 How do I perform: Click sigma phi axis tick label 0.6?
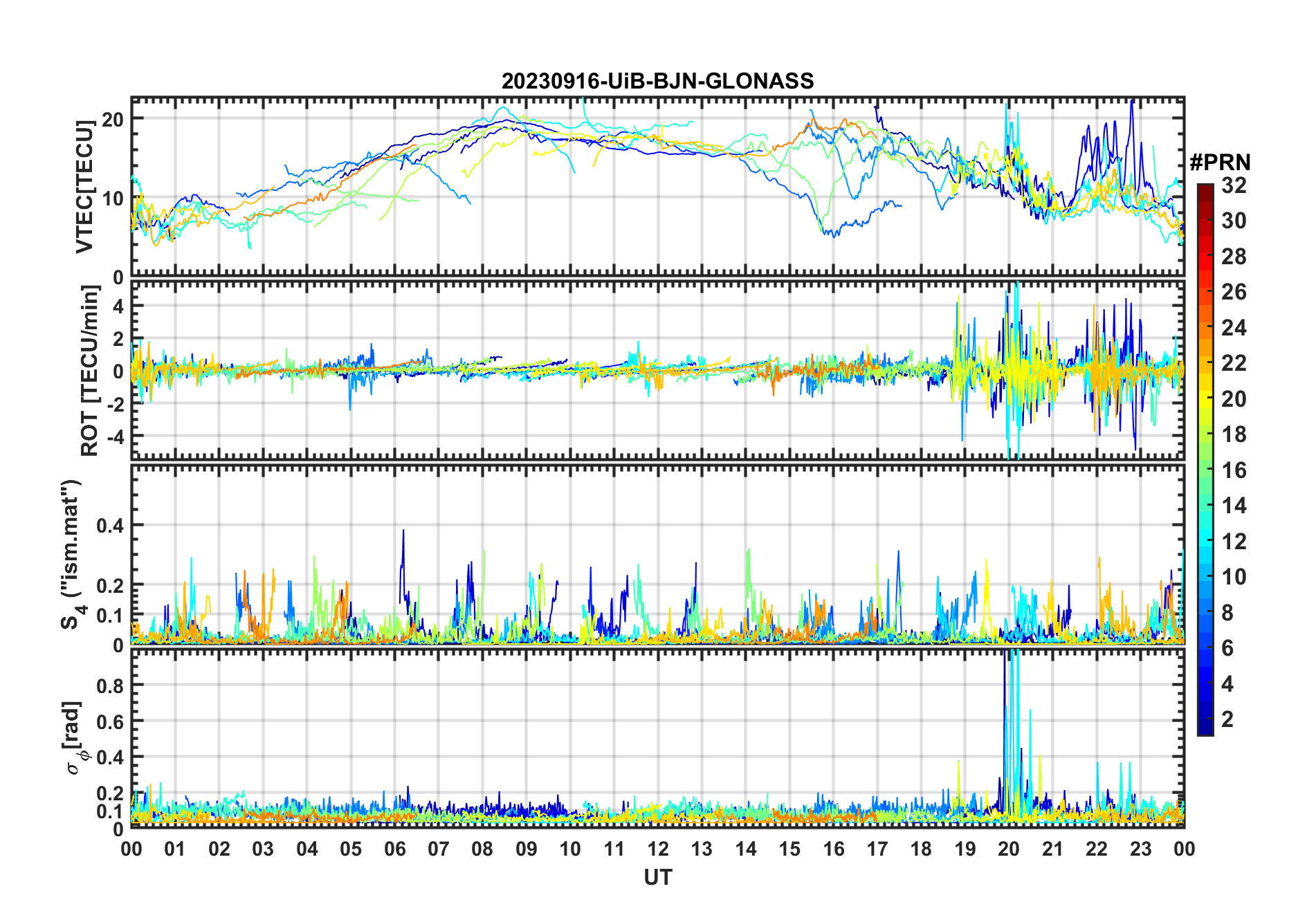pos(110,721)
